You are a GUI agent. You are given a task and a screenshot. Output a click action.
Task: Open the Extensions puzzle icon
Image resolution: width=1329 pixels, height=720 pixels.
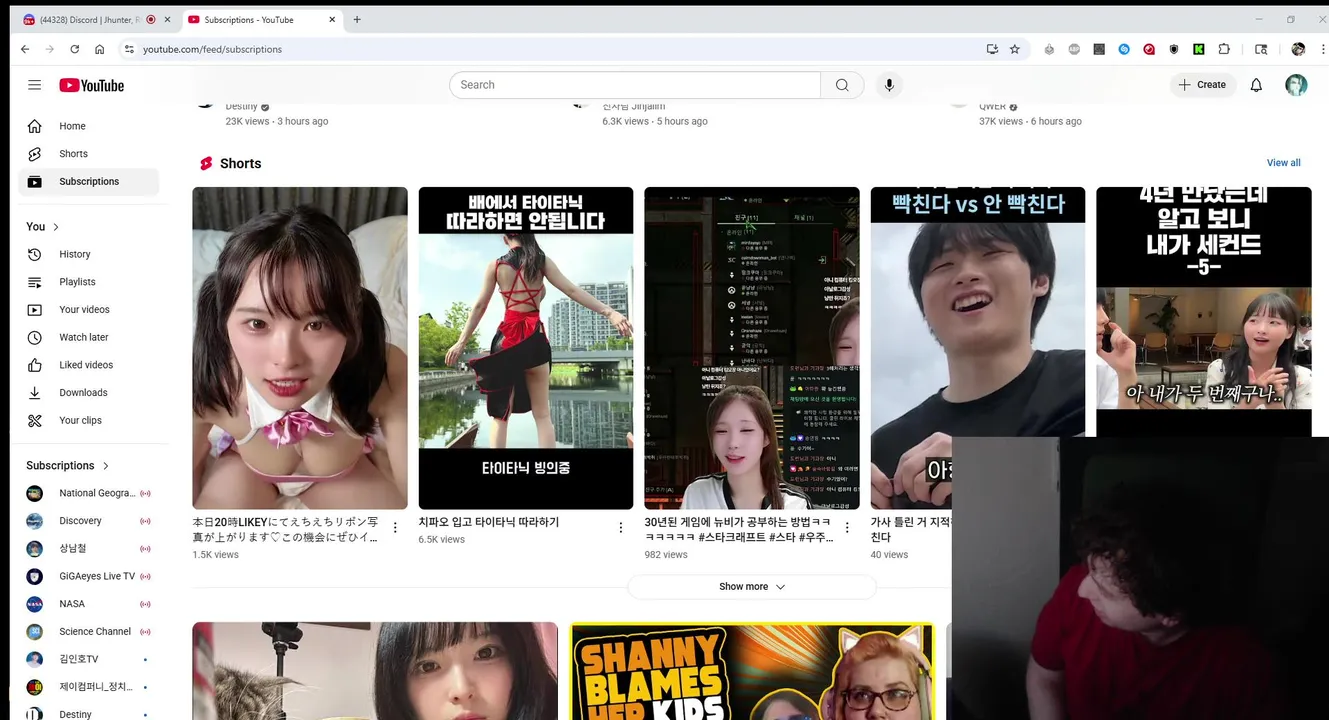click(1224, 49)
